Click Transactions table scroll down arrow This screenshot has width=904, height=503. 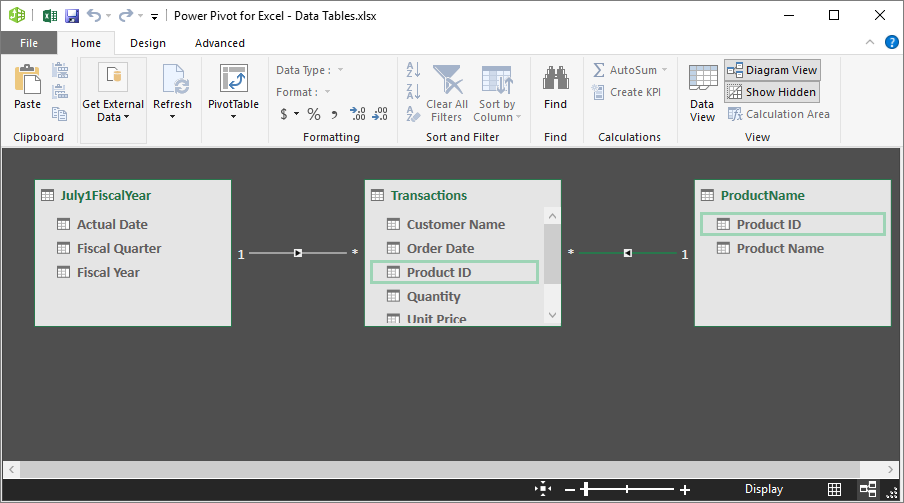(x=552, y=315)
